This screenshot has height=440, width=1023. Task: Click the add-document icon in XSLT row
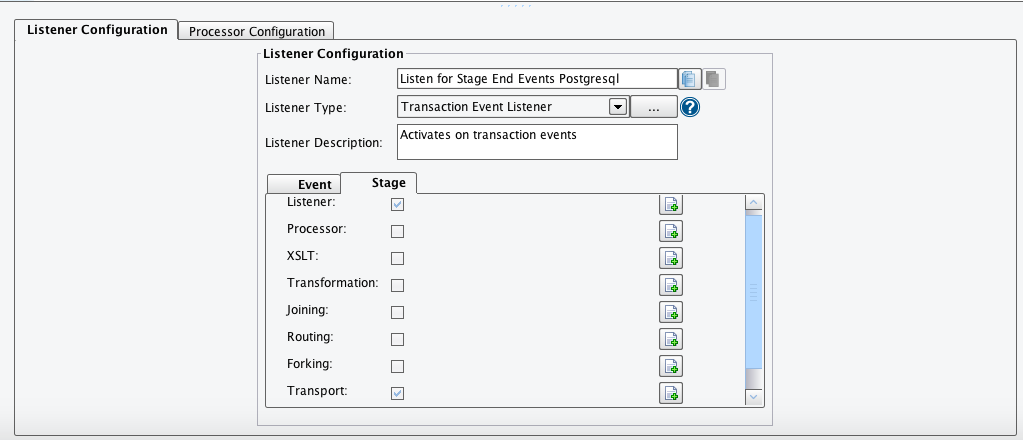tap(671, 258)
